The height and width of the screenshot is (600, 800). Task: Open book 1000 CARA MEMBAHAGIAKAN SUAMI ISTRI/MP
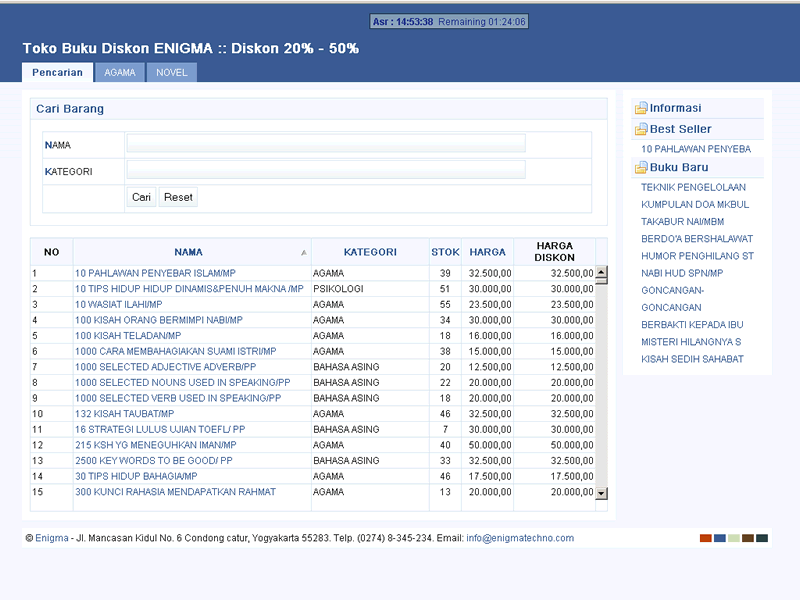tap(176, 352)
